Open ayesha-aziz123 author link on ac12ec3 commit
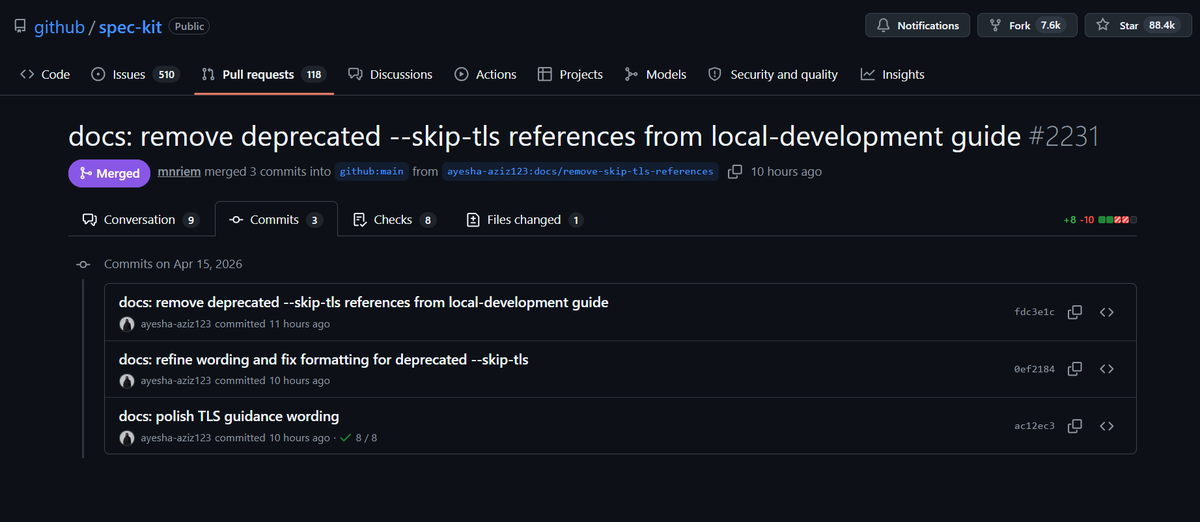 pyautogui.click(x=176, y=438)
